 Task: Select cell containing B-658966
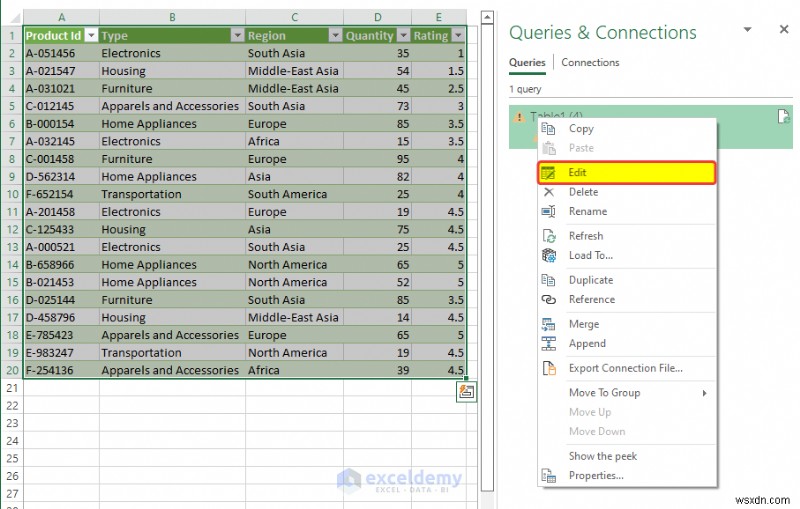pos(61,265)
